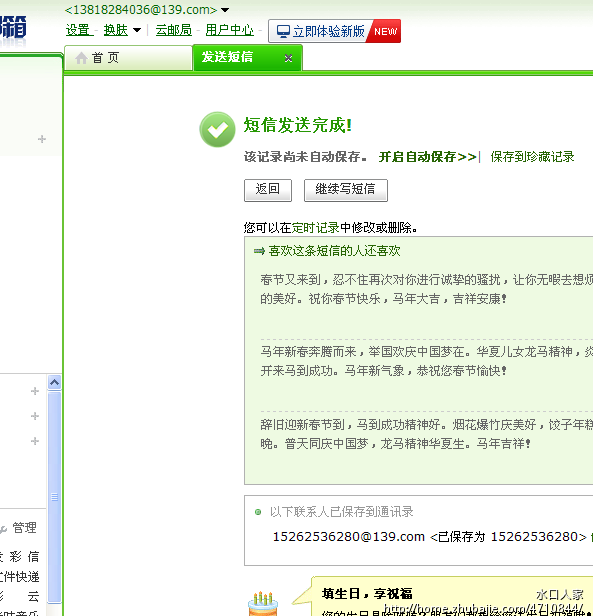Click the 管理 manage item in sidebar
The image size is (593, 616).
click(24, 528)
